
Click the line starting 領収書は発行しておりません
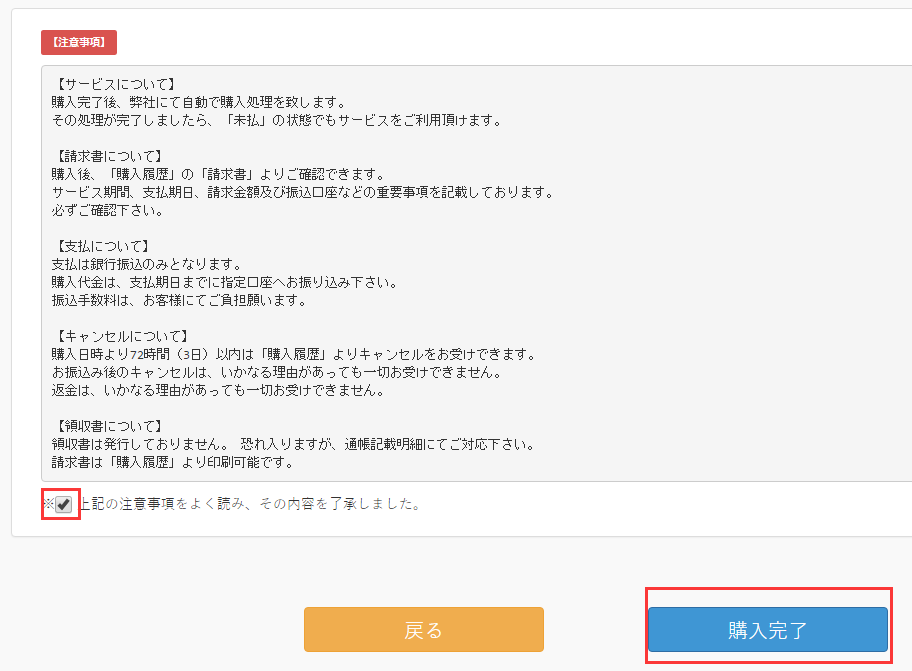point(293,444)
